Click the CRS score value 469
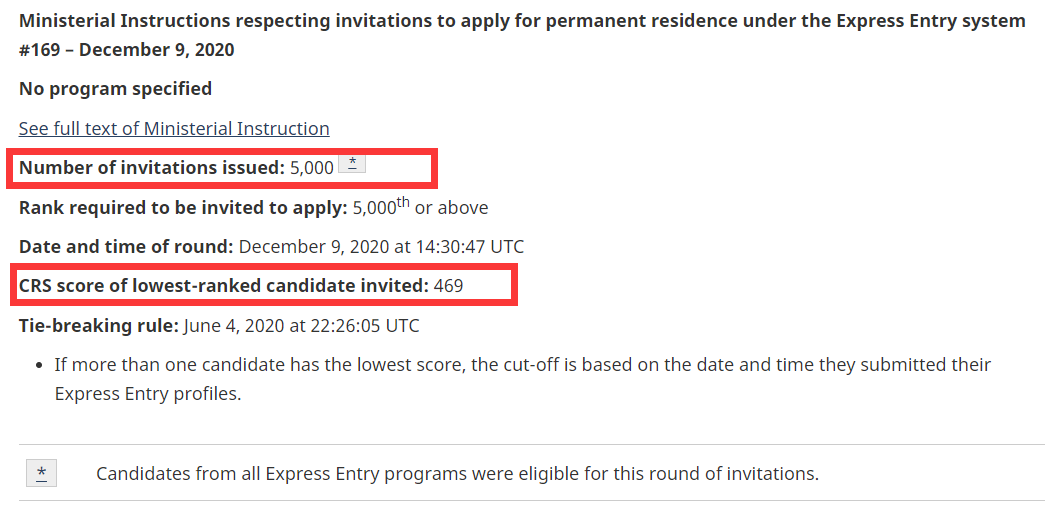Viewport: 1064px width, 508px height. click(x=448, y=286)
